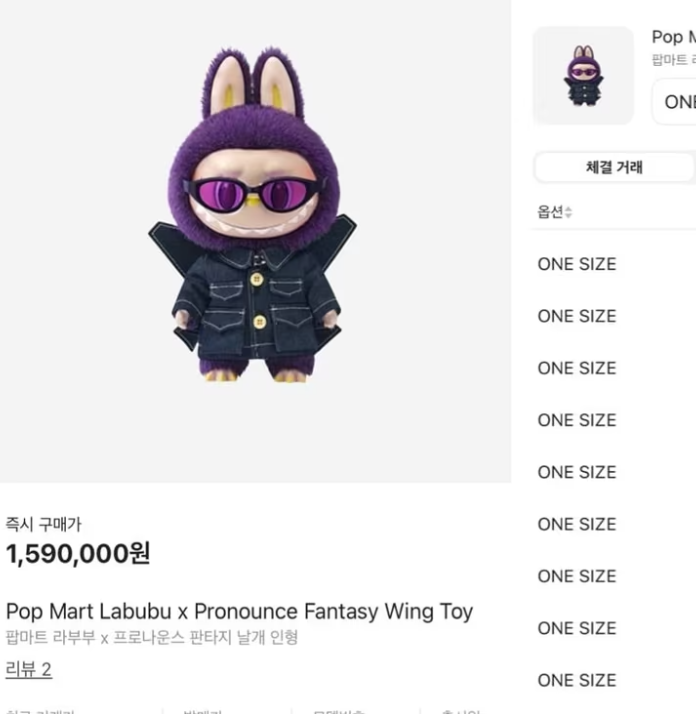Switch to the 체결 거래 tab
This screenshot has width=696, height=714.
(x=614, y=168)
